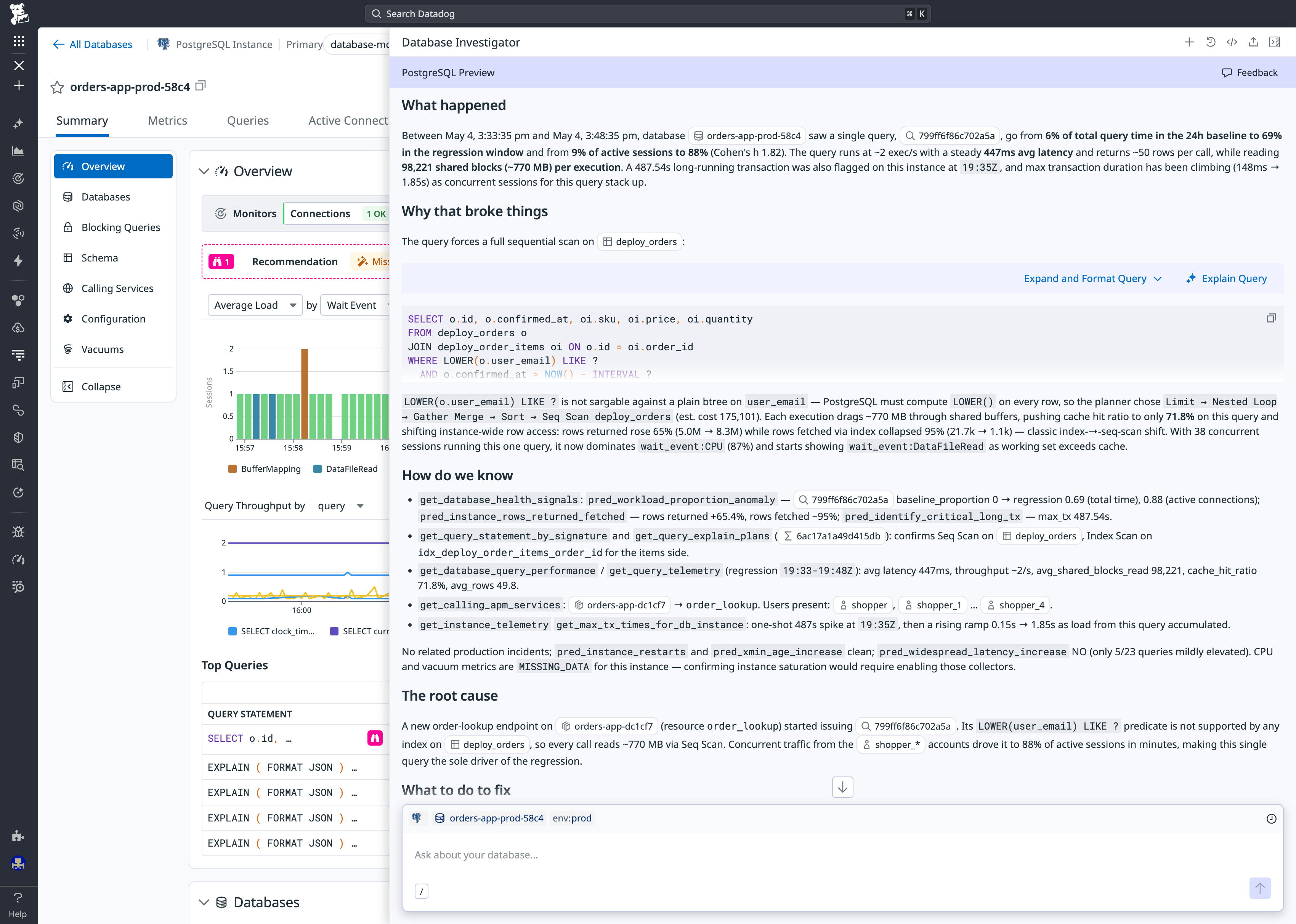Viewport: 1296px width, 924px height.
Task: Collapse the Overview section chevron
Action: (204, 171)
